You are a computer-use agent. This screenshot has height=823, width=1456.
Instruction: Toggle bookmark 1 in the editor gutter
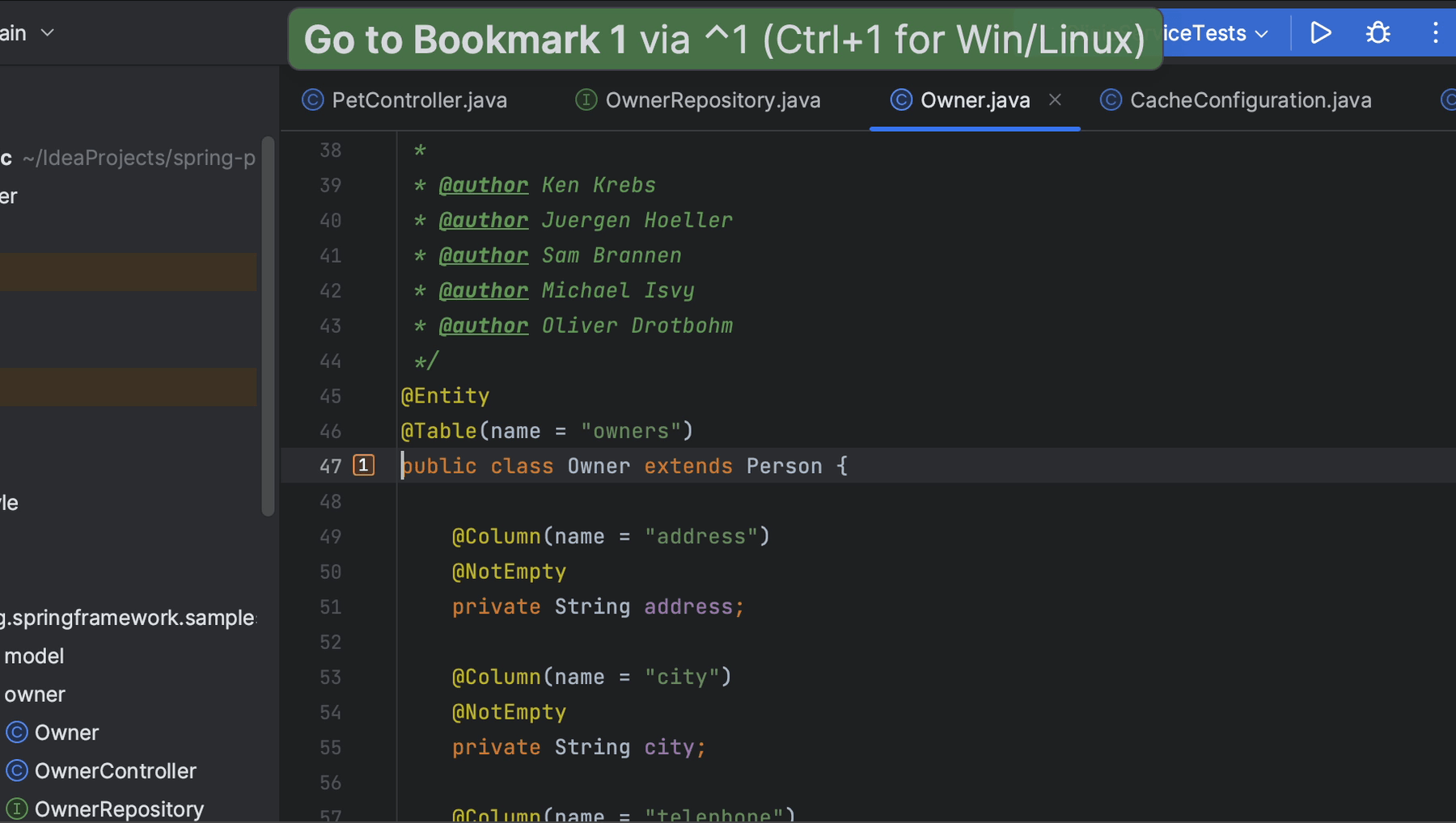pos(363,465)
